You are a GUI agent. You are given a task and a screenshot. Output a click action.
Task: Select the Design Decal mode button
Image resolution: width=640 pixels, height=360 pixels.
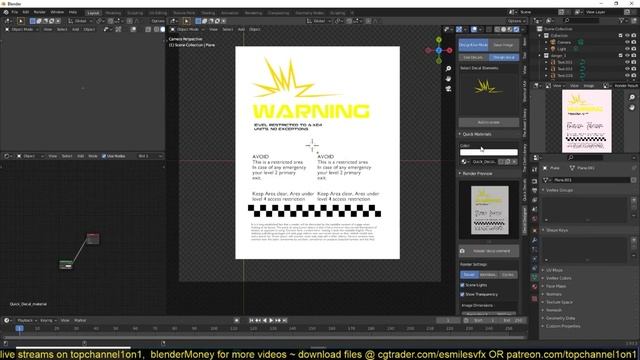point(503,58)
